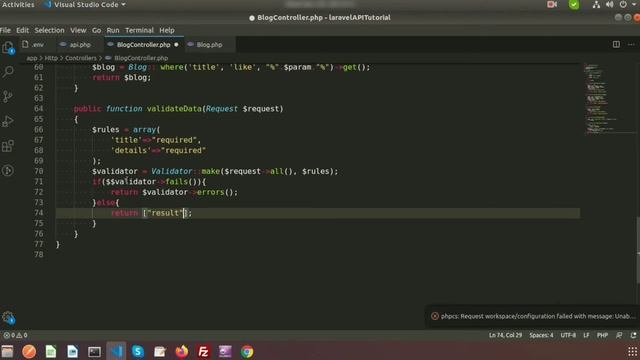Open the Source Control view
640x360 pixels.
click(8, 97)
